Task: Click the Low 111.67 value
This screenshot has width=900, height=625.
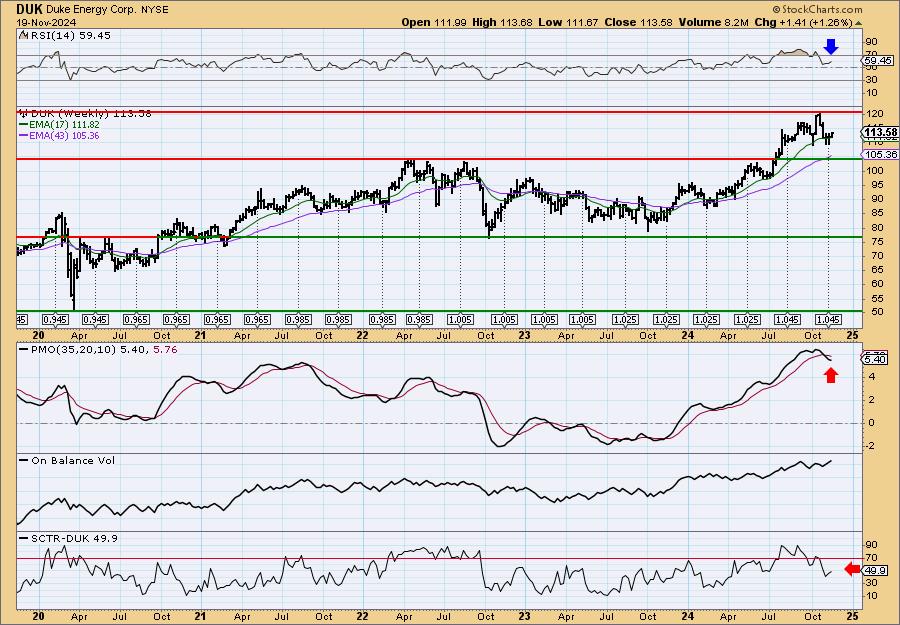Action: tap(568, 22)
